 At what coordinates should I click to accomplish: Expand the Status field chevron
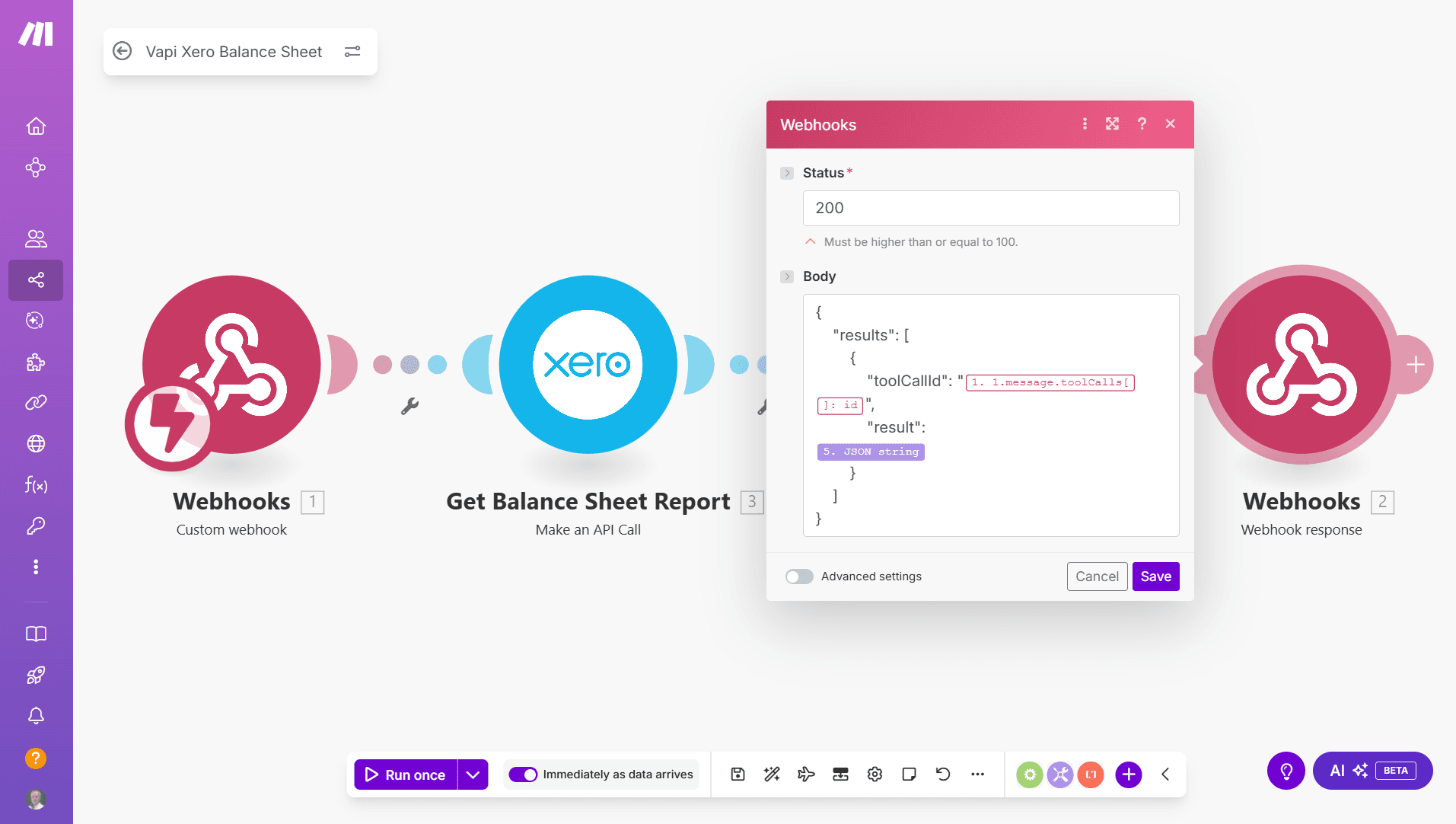(787, 173)
